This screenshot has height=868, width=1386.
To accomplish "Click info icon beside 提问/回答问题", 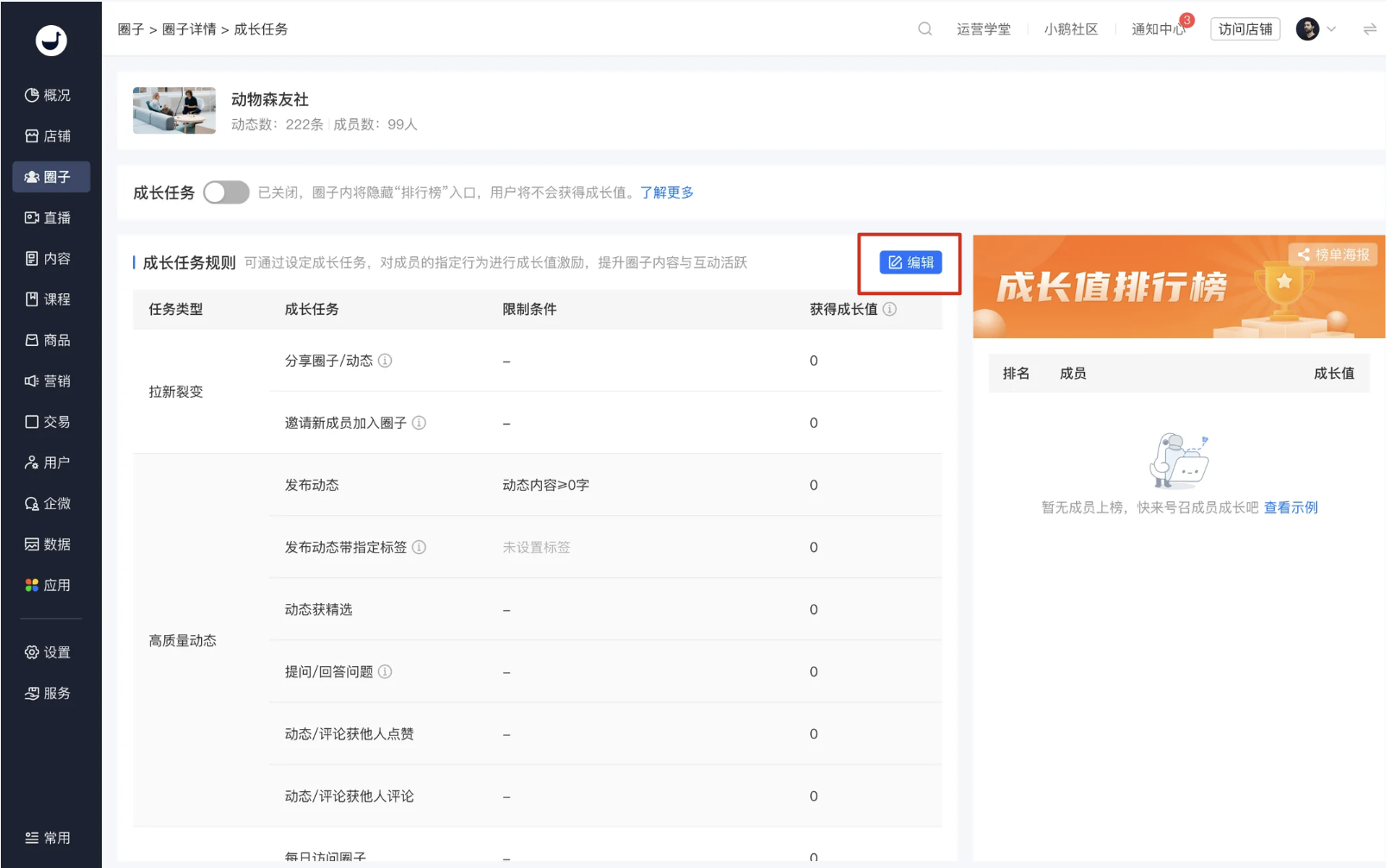I will pos(385,671).
